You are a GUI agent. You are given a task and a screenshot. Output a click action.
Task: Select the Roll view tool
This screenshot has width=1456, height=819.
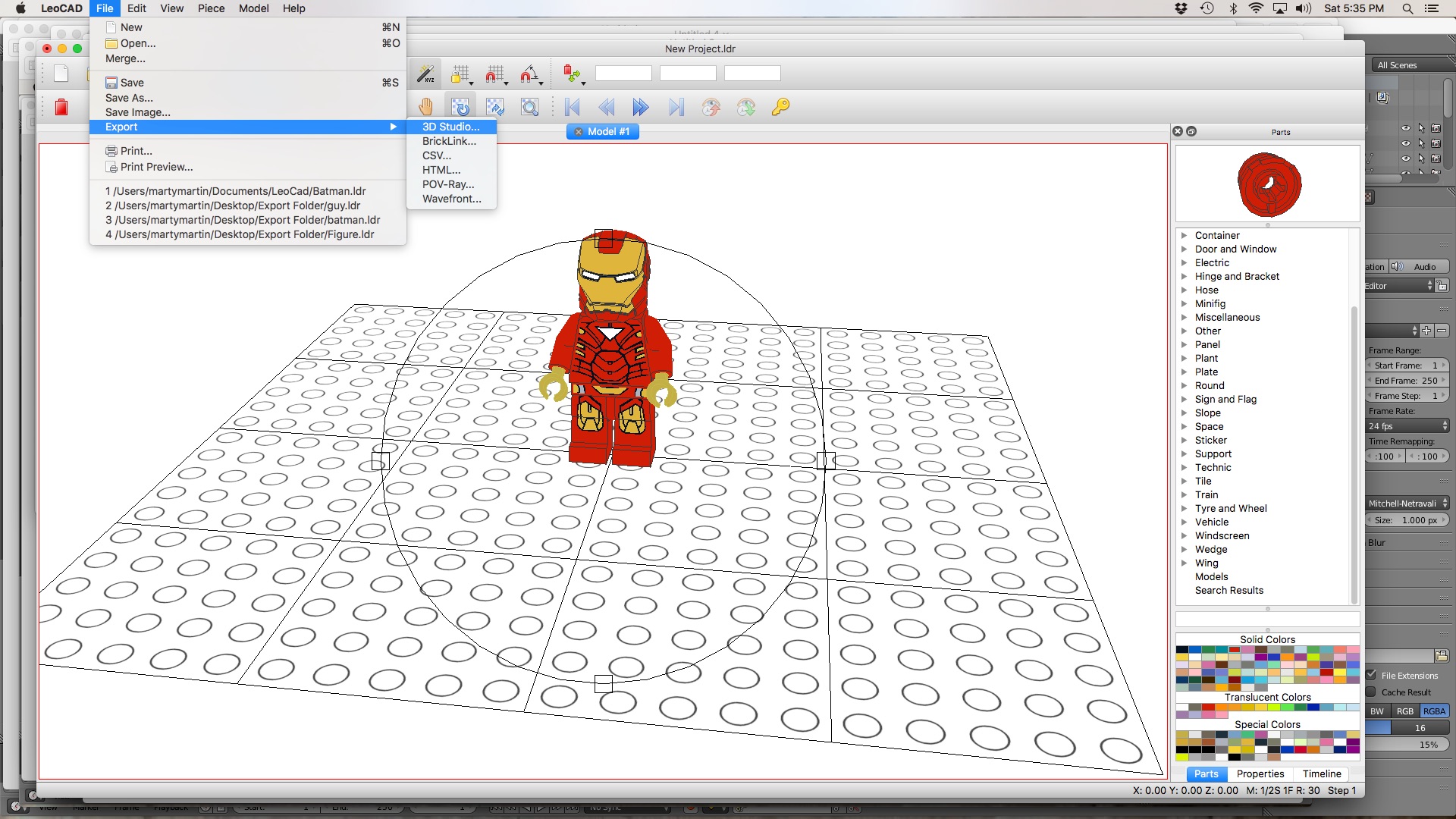(495, 107)
